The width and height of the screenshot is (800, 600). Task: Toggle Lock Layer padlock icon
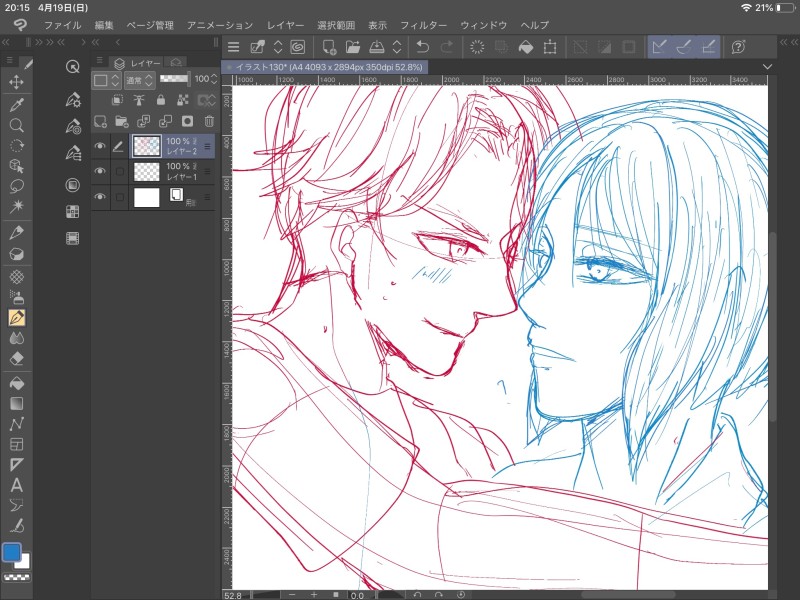point(161,100)
